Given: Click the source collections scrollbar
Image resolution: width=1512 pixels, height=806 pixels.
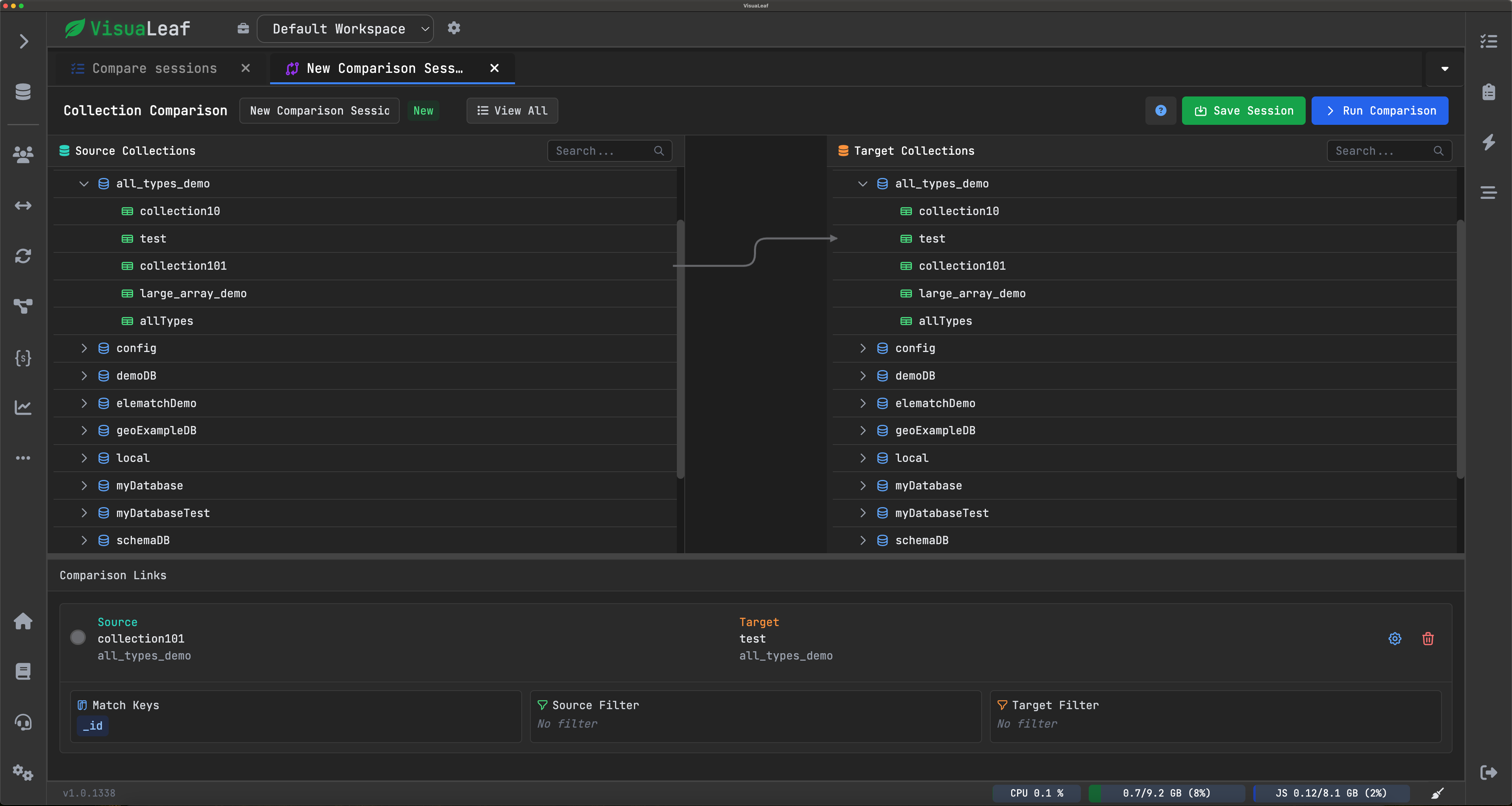Looking at the screenshot, I should pos(680,349).
